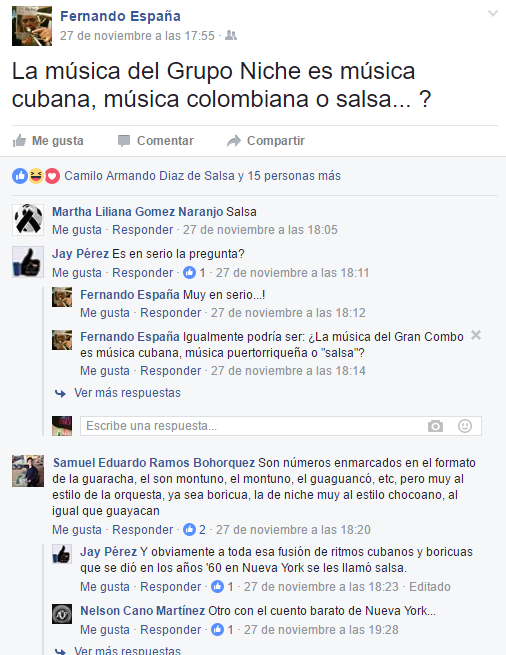Toggle Me gusta on Samuel Eduardo Ramos' comment
This screenshot has width=506, height=655.
click(x=77, y=530)
